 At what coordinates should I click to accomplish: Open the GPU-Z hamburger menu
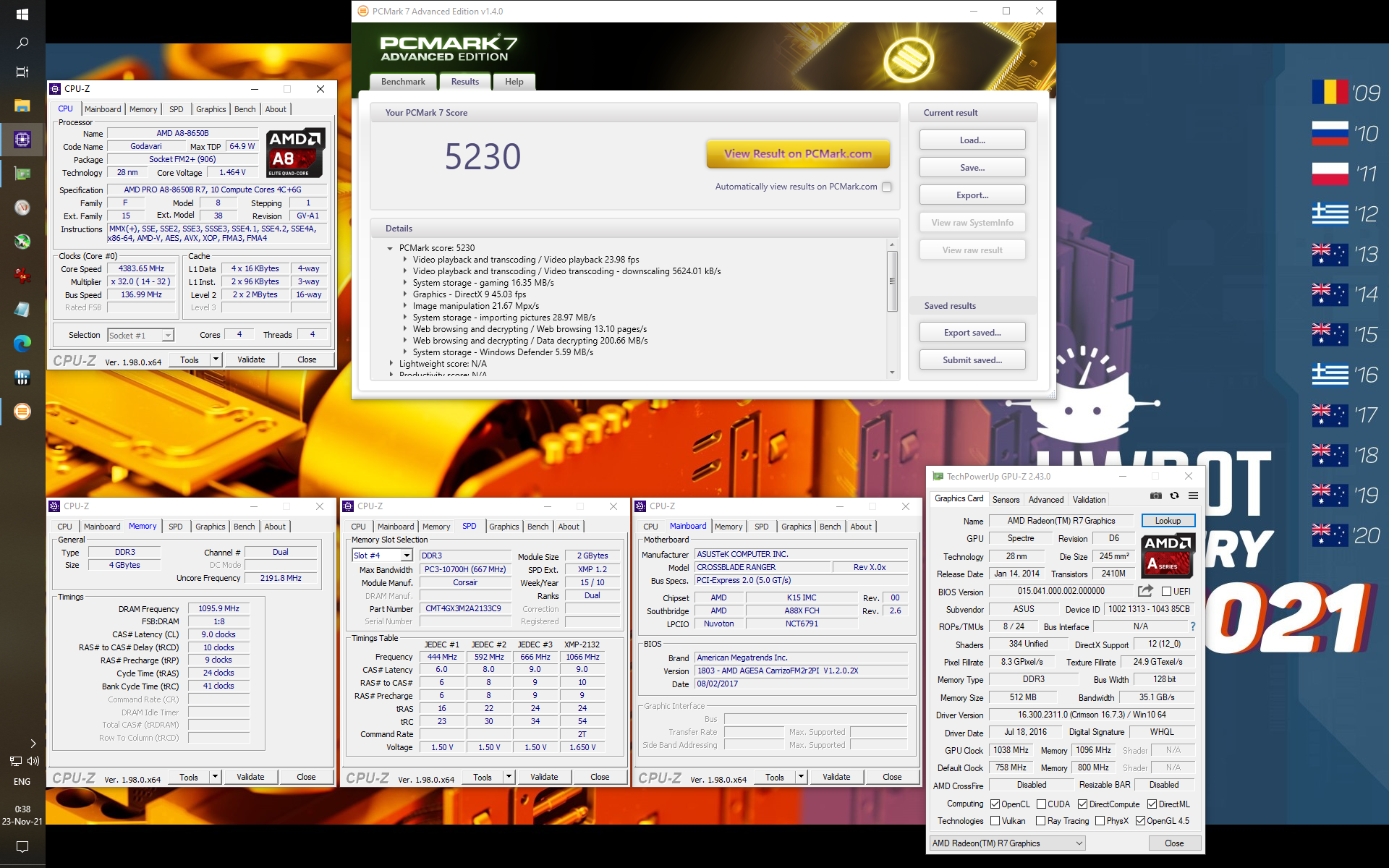pos(1193,495)
